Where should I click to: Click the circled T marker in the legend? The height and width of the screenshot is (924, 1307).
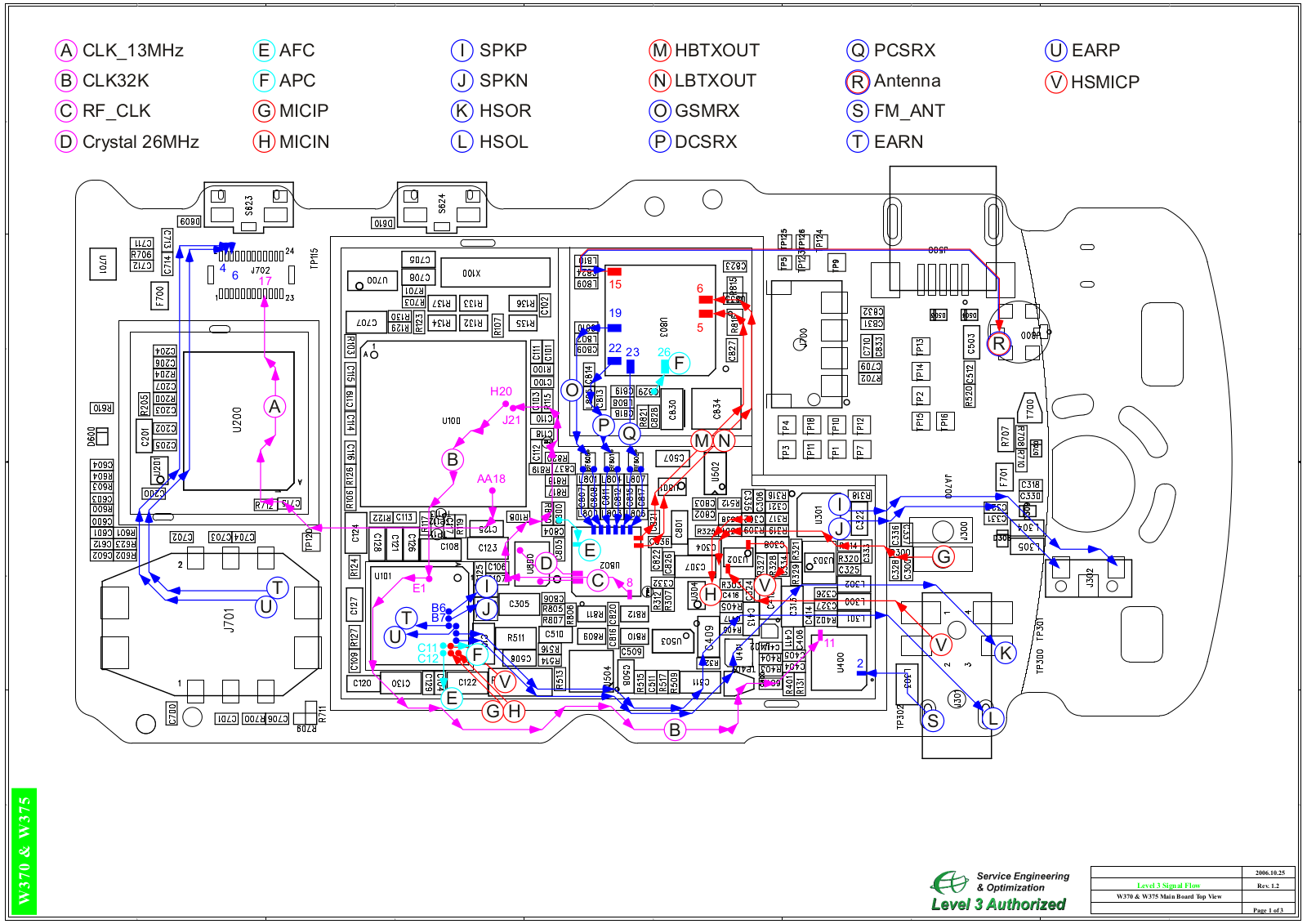(x=858, y=142)
